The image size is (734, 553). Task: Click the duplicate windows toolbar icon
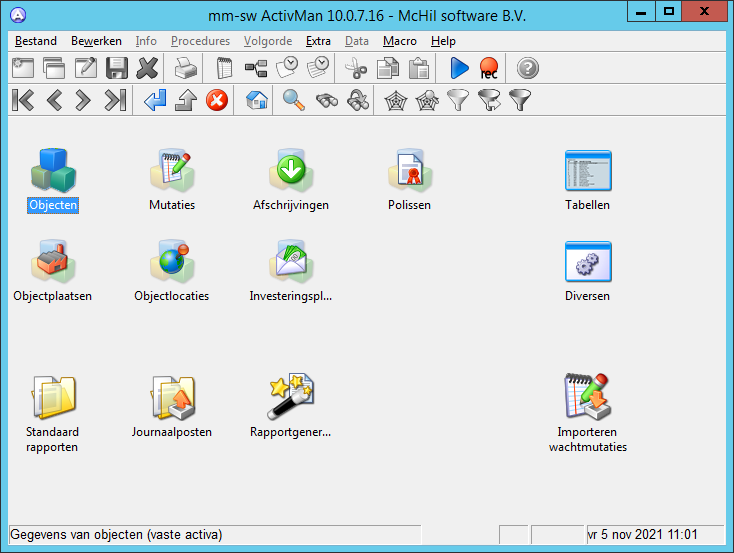(54, 68)
